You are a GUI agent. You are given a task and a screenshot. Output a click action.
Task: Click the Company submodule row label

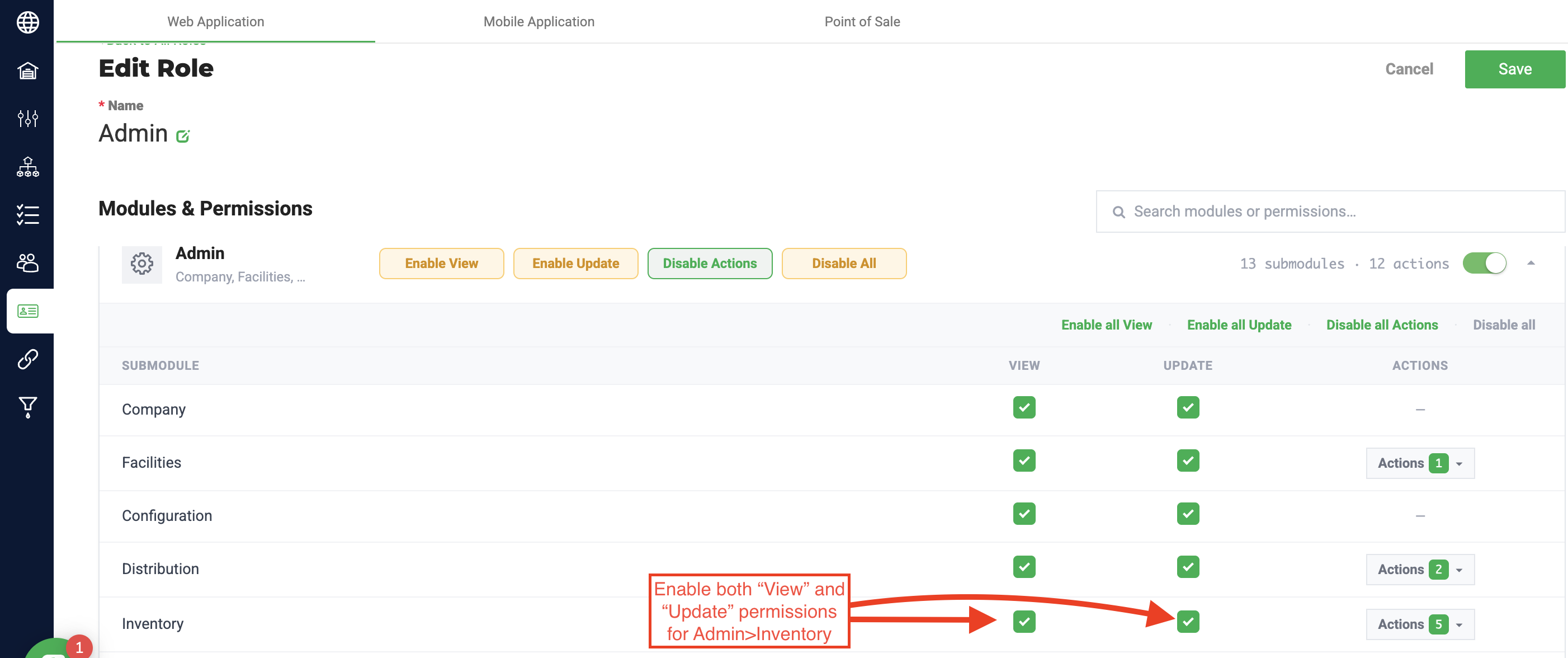click(153, 410)
